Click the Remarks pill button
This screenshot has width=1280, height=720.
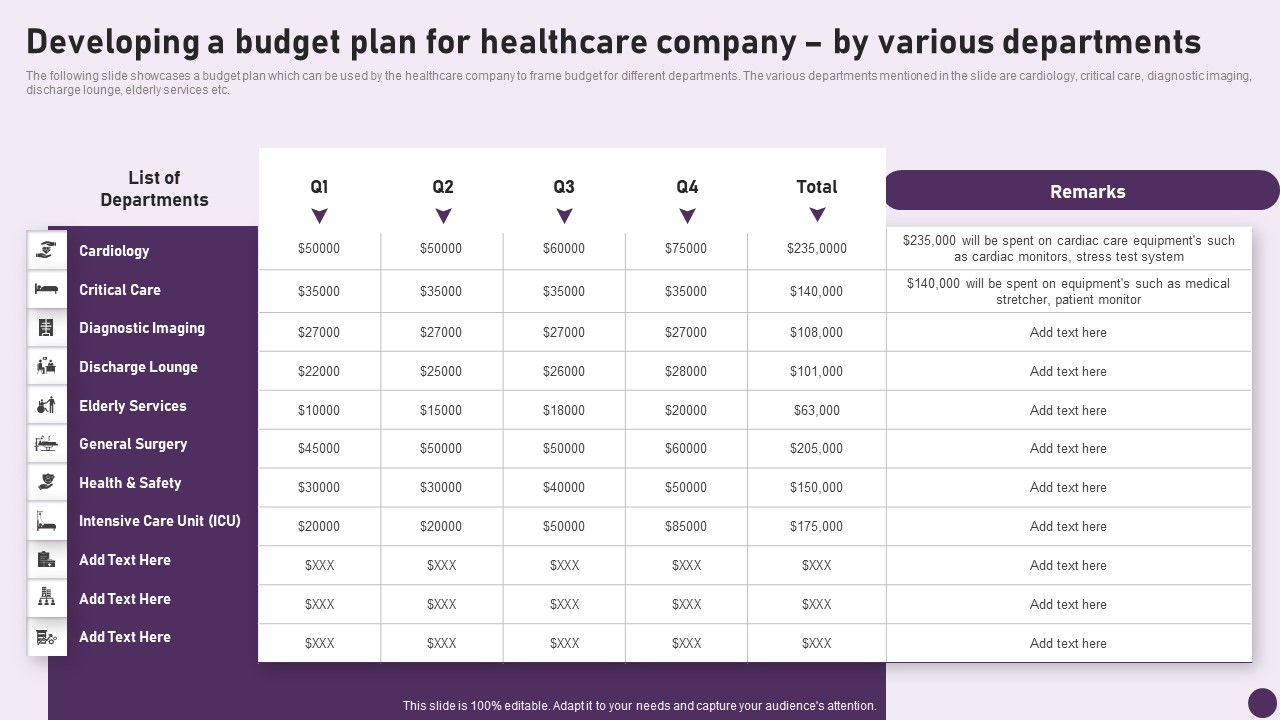click(x=1087, y=191)
